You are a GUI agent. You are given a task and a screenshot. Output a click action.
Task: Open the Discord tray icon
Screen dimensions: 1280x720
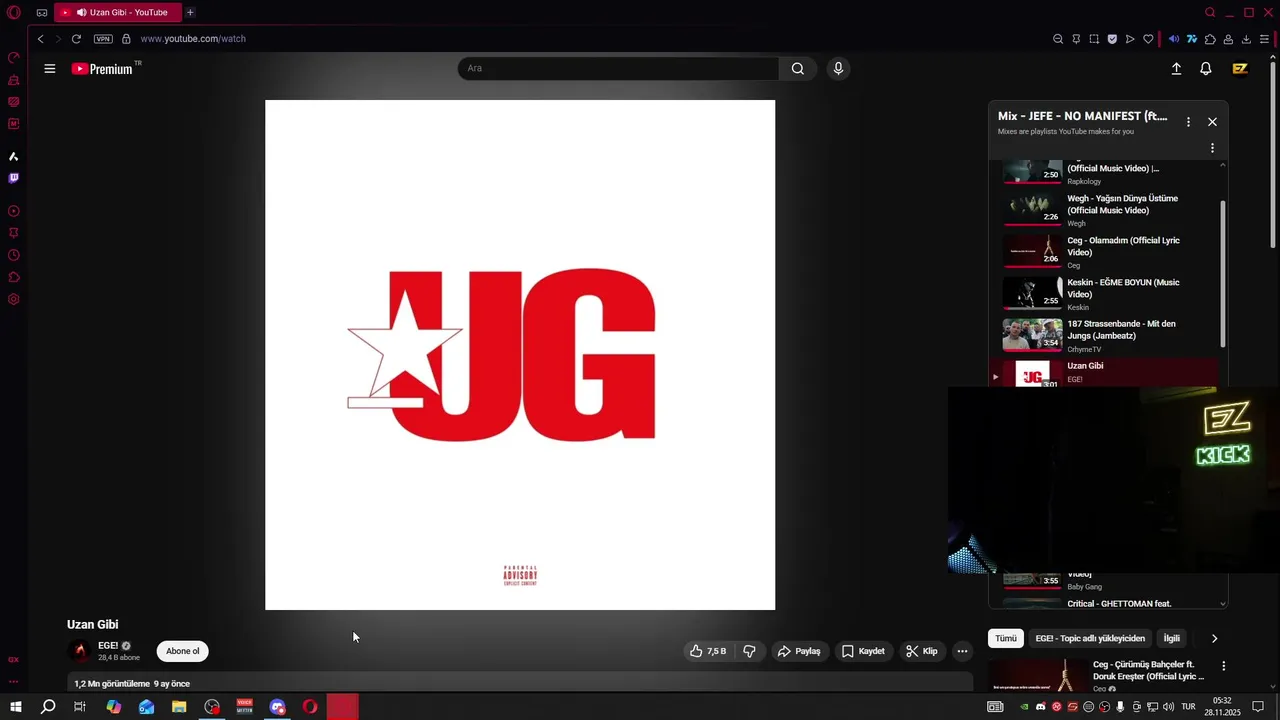[1040, 707]
